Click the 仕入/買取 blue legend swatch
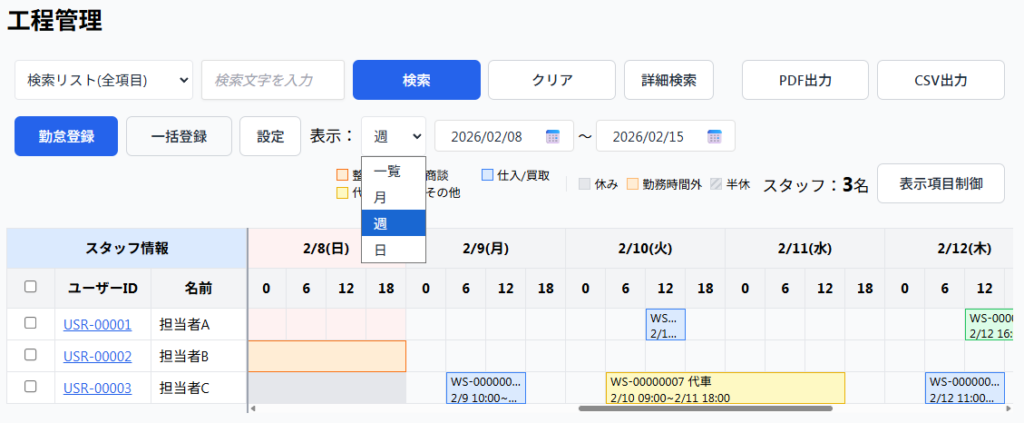This screenshot has height=423, width=1024. 487,175
